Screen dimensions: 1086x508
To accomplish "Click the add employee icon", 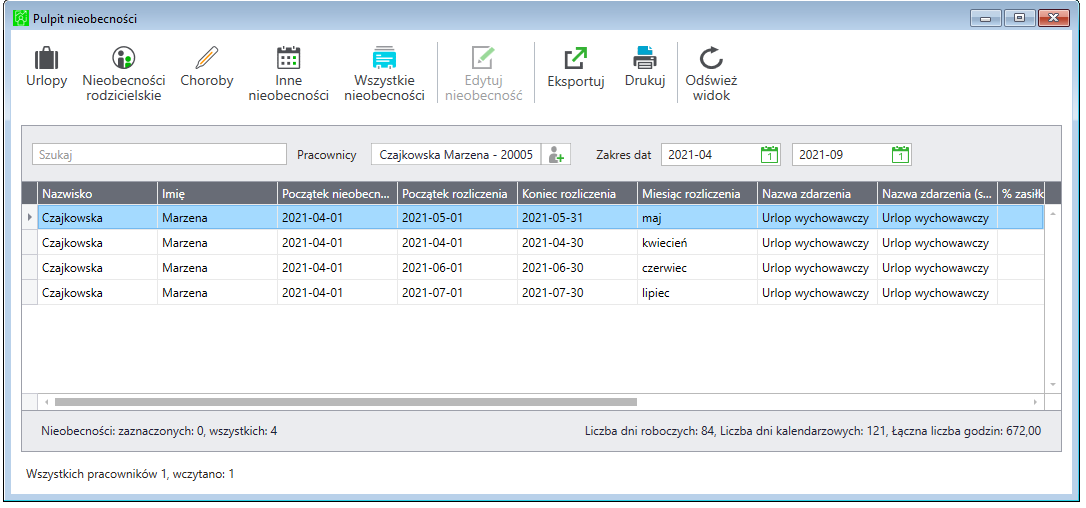I will (x=556, y=155).
